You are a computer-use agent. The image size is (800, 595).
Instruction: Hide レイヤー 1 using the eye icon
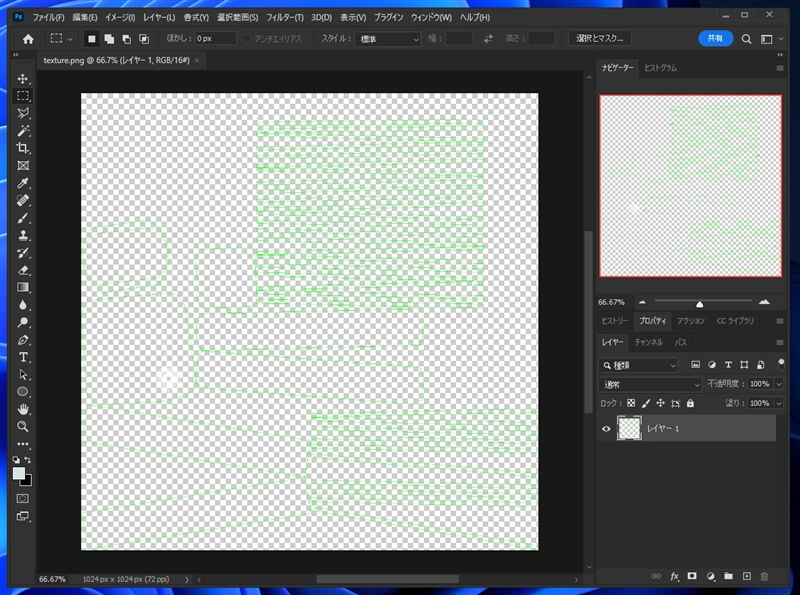coord(606,429)
